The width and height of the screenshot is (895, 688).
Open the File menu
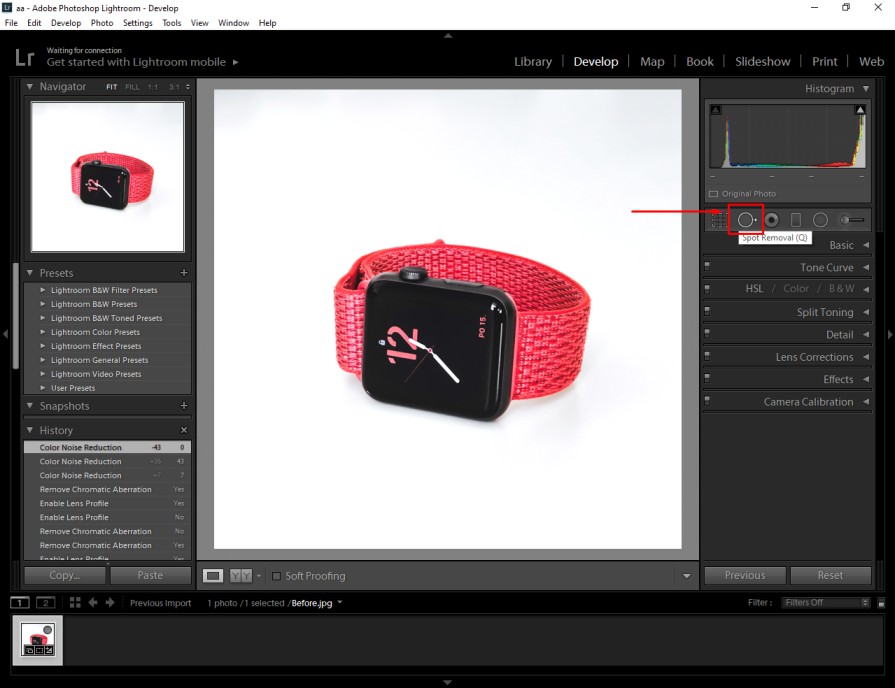click(11, 23)
